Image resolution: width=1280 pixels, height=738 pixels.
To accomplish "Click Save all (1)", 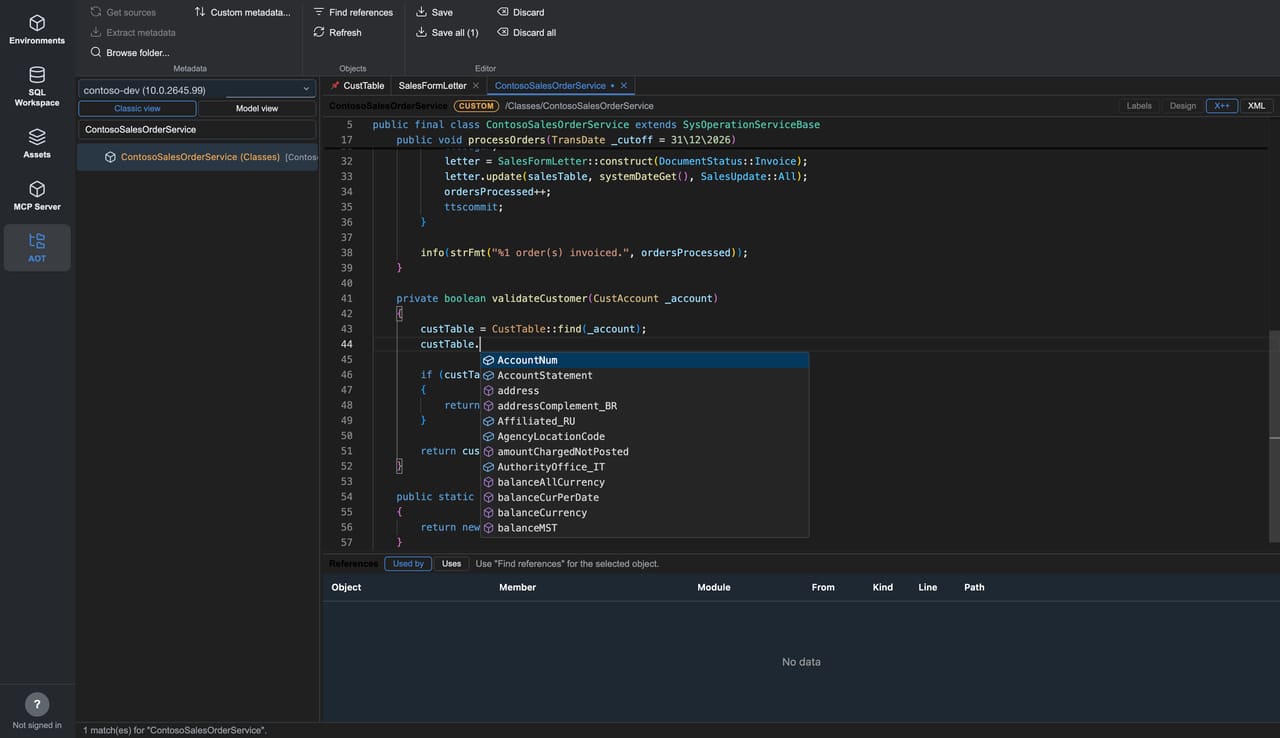I will [x=447, y=32].
